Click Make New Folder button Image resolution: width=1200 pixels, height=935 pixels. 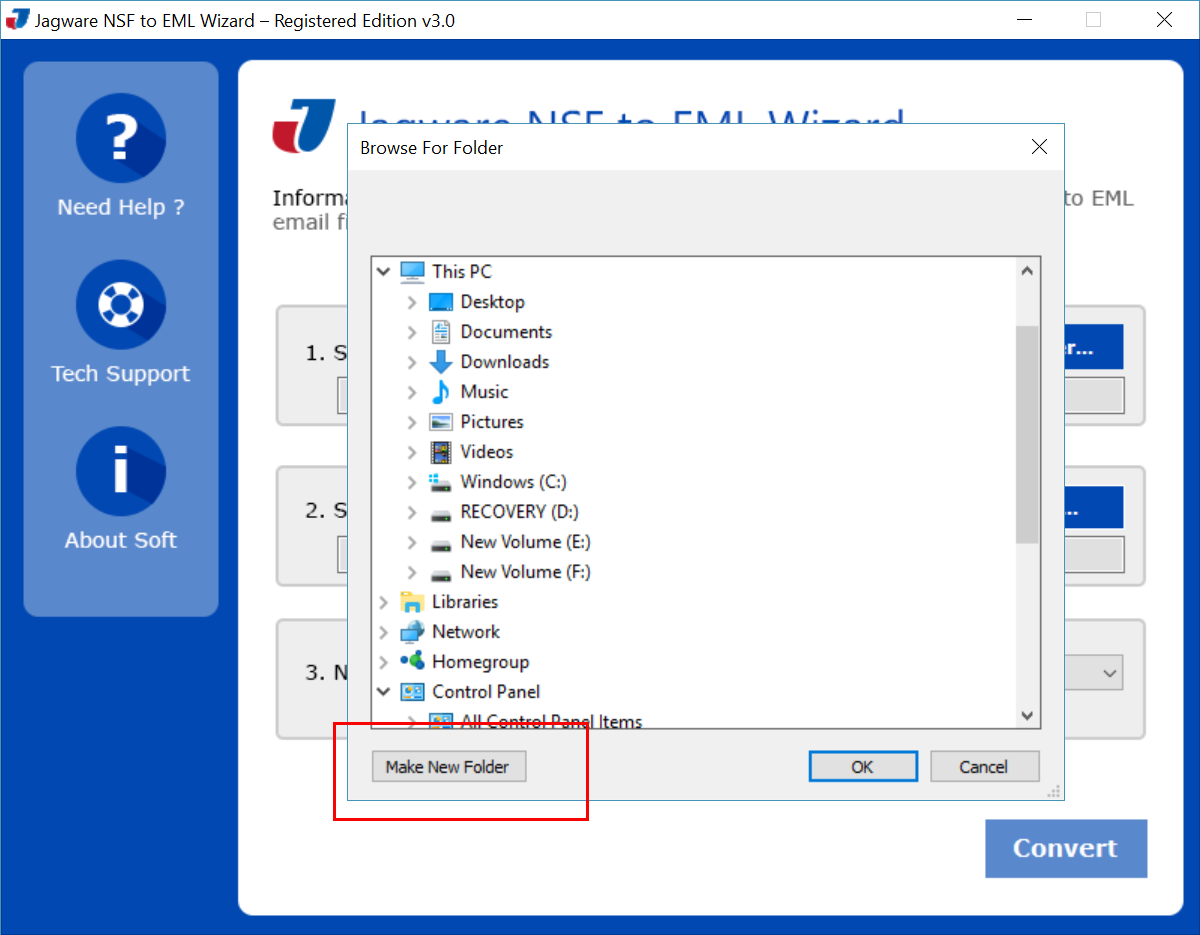pos(448,767)
